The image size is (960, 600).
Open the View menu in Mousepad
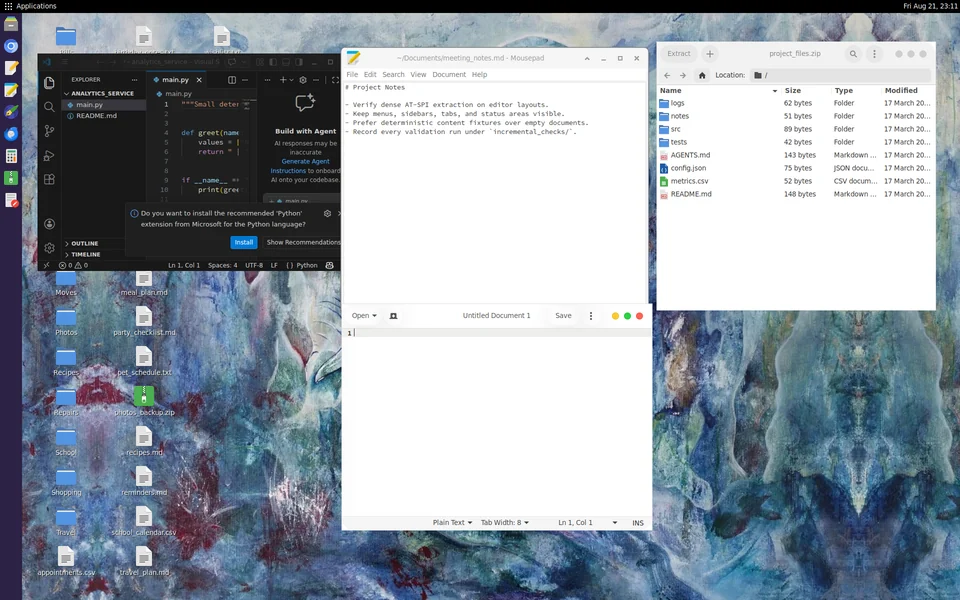click(418, 75)
